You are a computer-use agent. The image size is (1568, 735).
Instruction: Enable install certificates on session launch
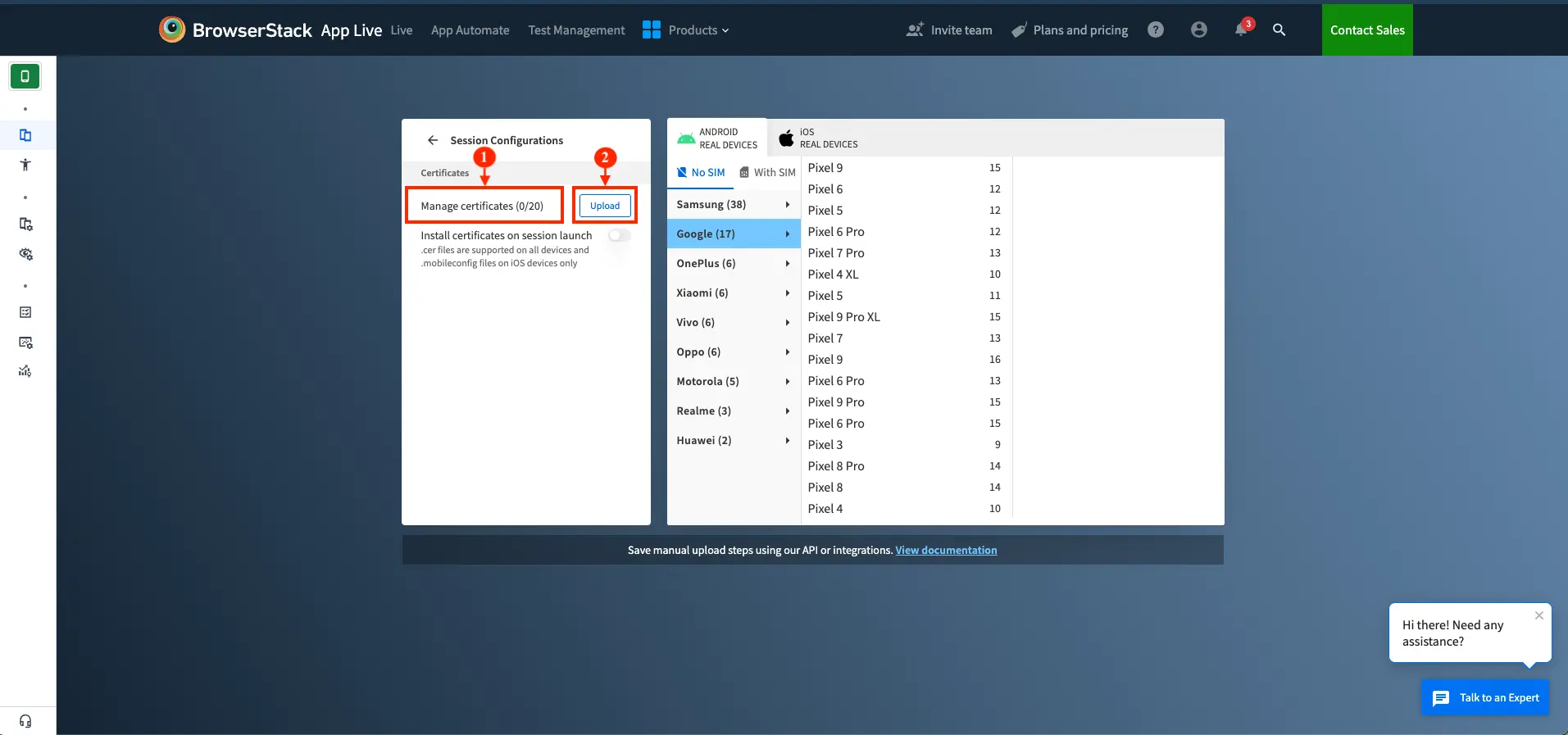(x=619, y=236)
